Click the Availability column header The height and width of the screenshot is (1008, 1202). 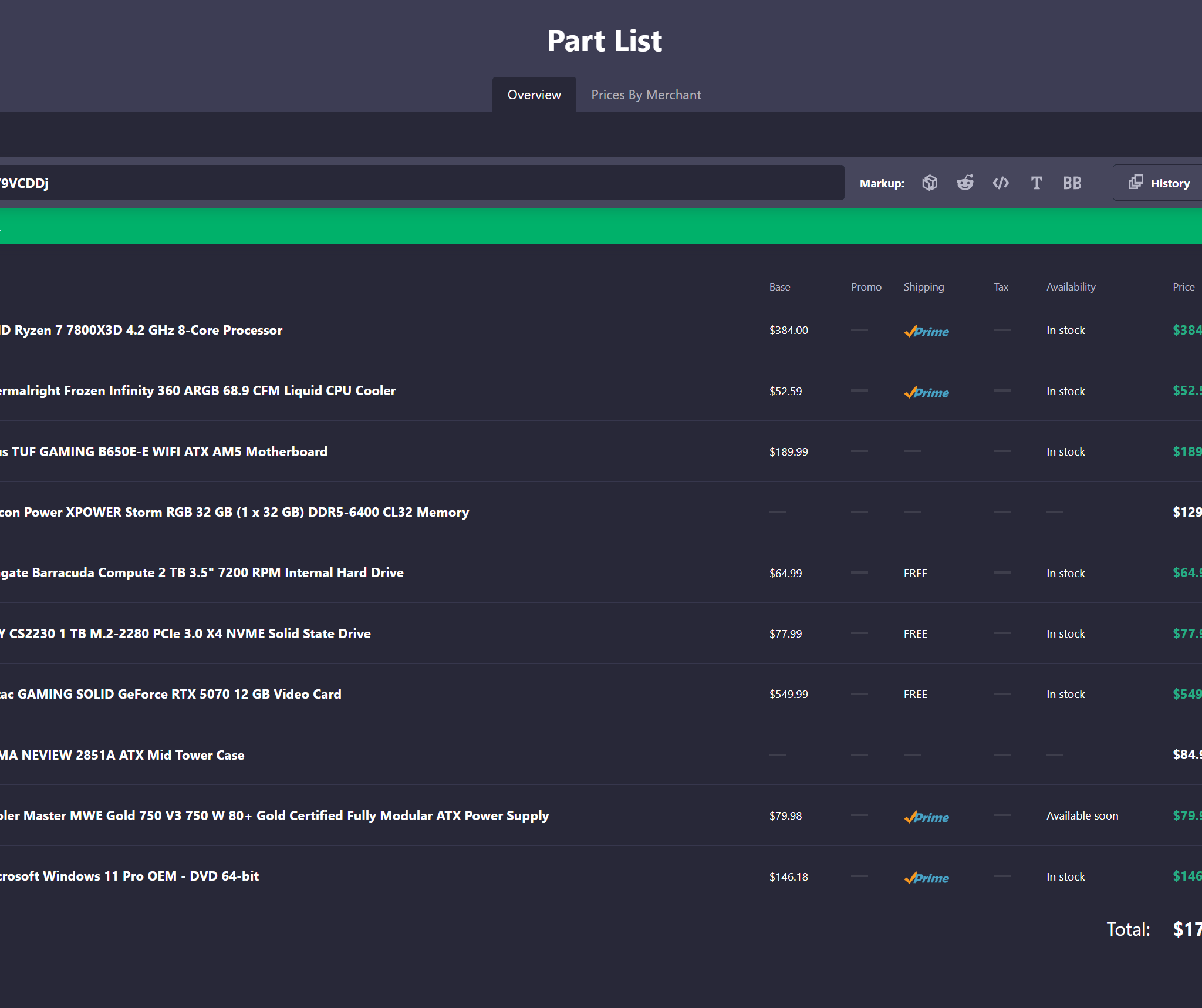coord(1071,287)
